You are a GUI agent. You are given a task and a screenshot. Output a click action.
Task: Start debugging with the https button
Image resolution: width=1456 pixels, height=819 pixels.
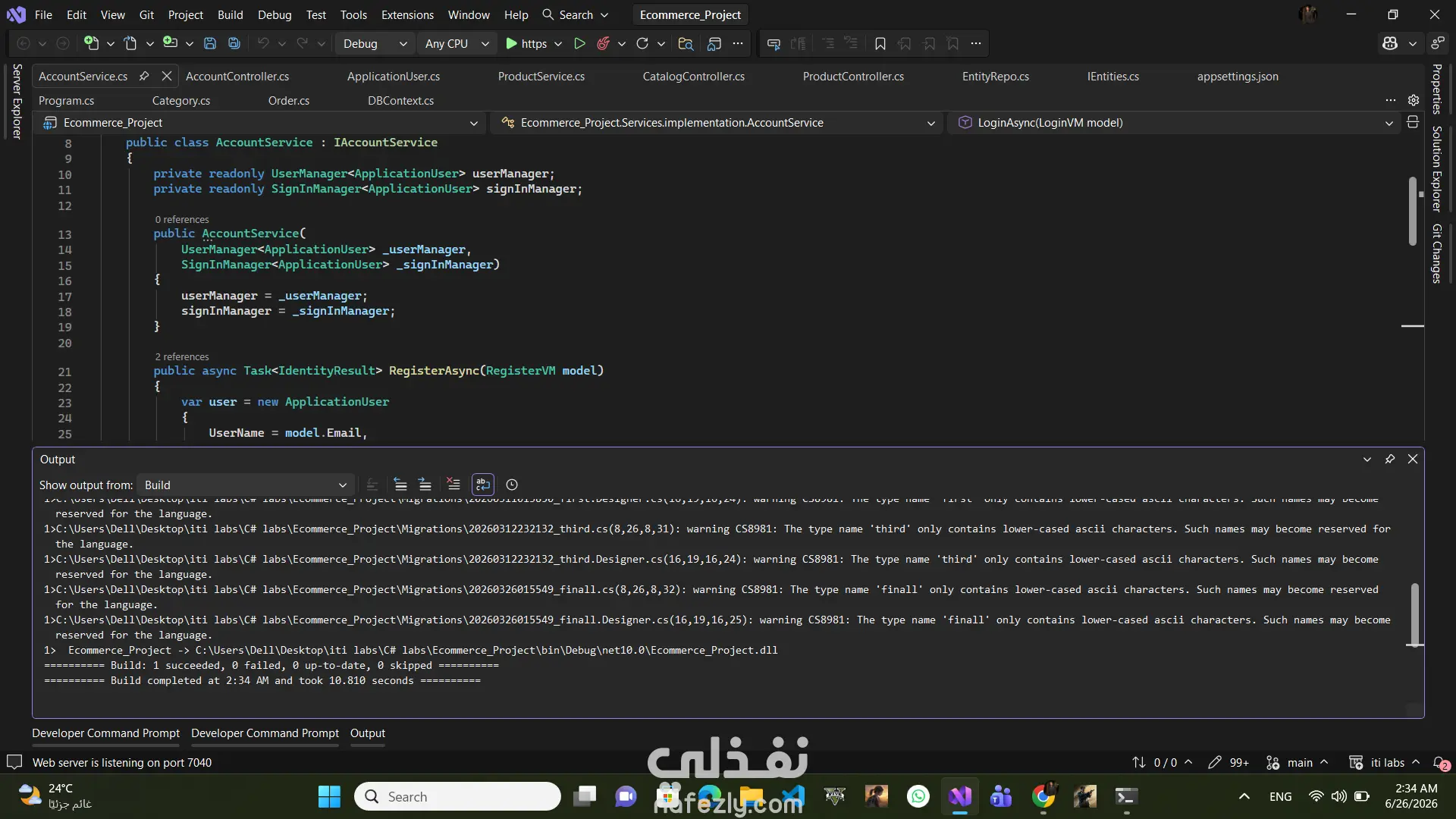(x=526, y=43)
